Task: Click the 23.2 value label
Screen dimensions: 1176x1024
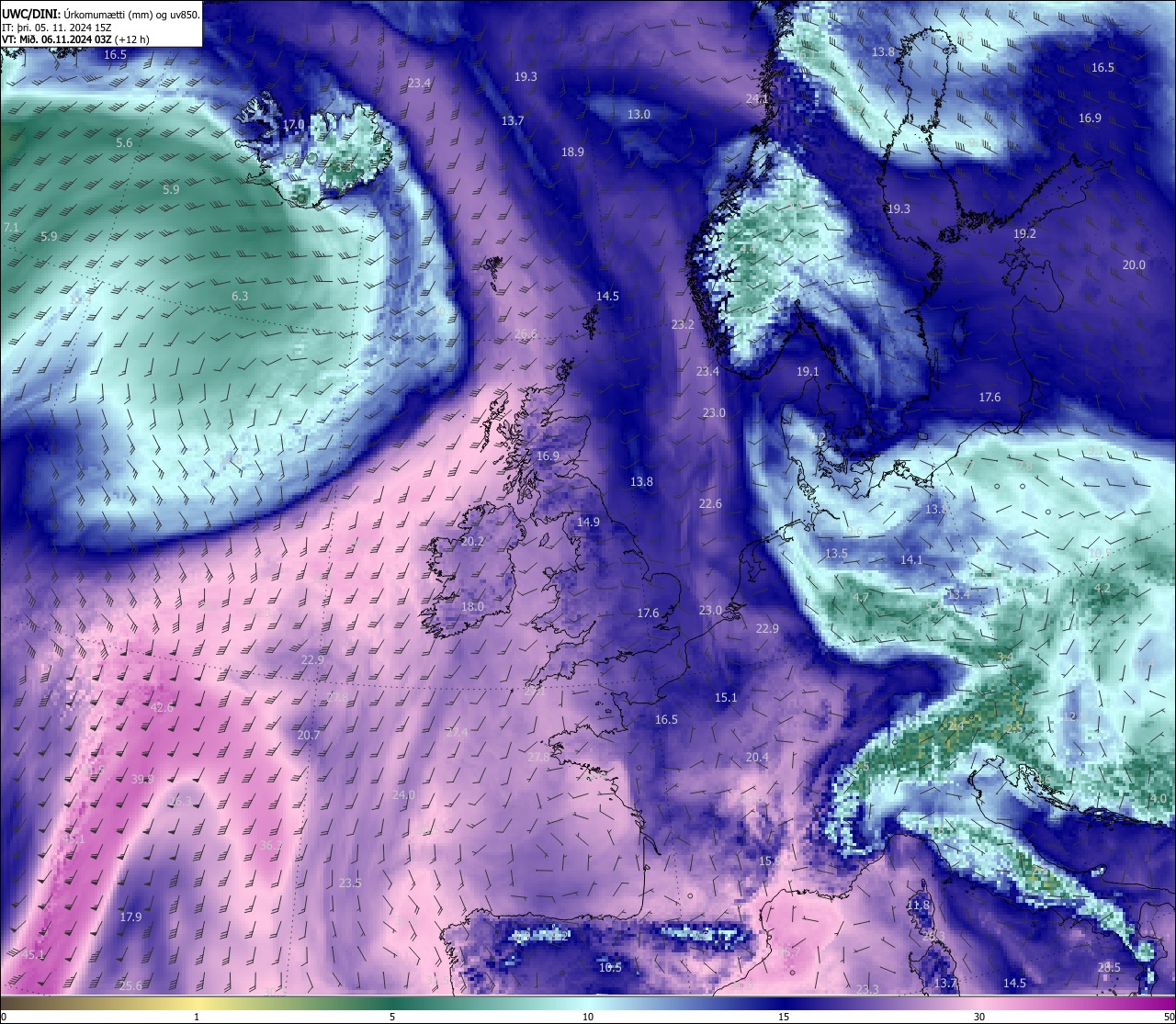Action: pyautogui.click(x=683, y=324)
